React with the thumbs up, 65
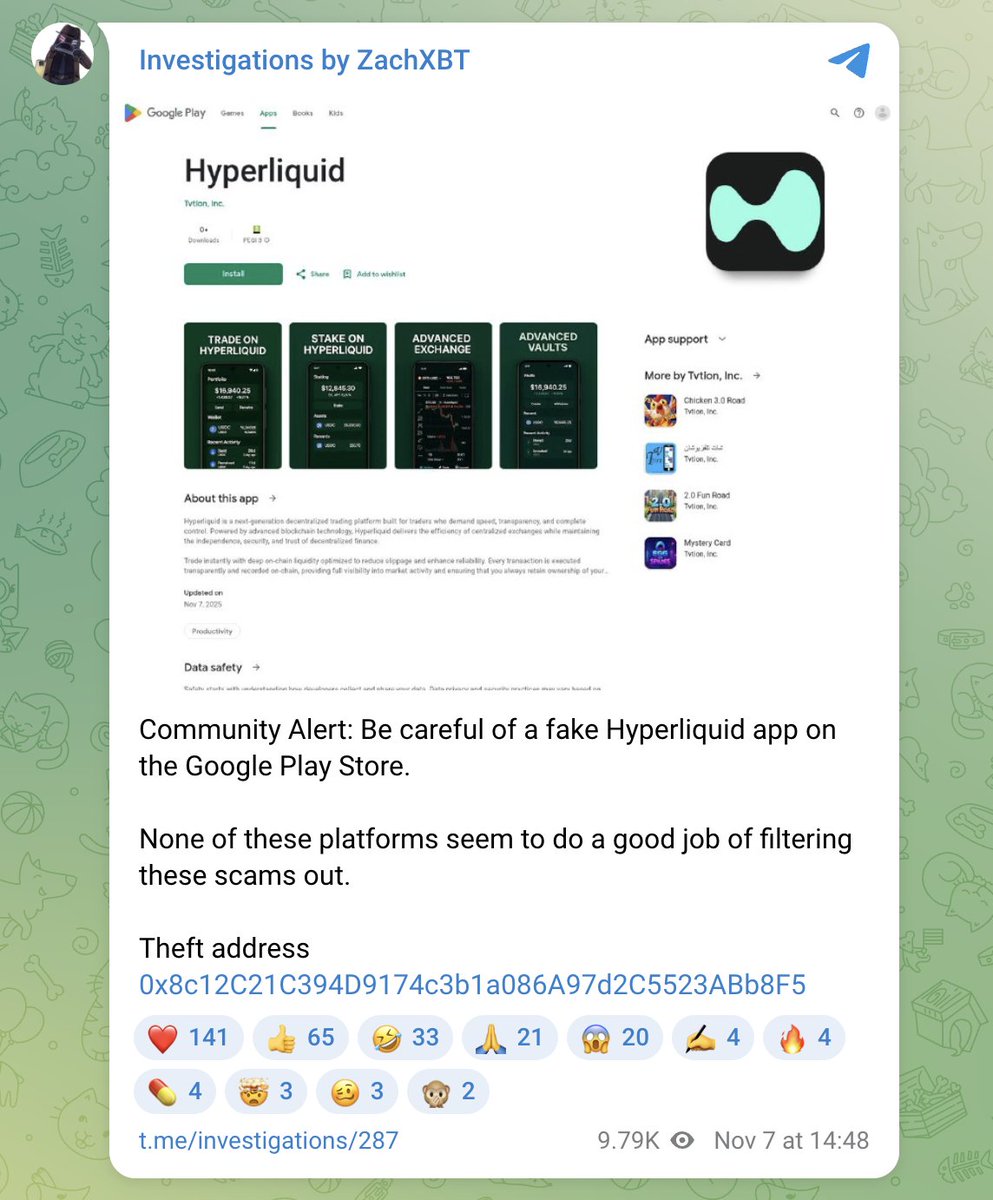Viewport: 993px width, 1200px height. coord(301,1037)
